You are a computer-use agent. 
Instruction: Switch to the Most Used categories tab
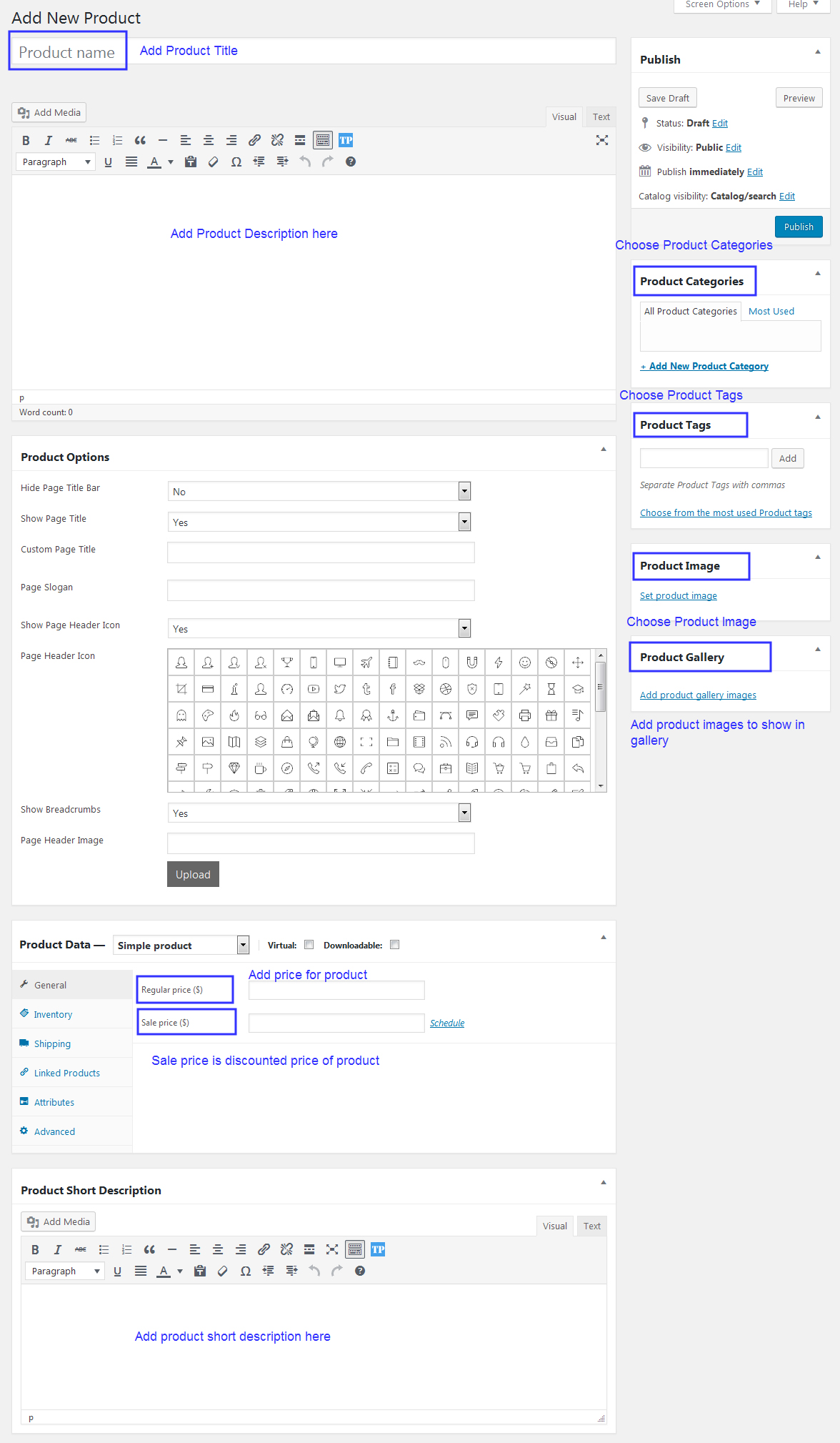[771, 312]
